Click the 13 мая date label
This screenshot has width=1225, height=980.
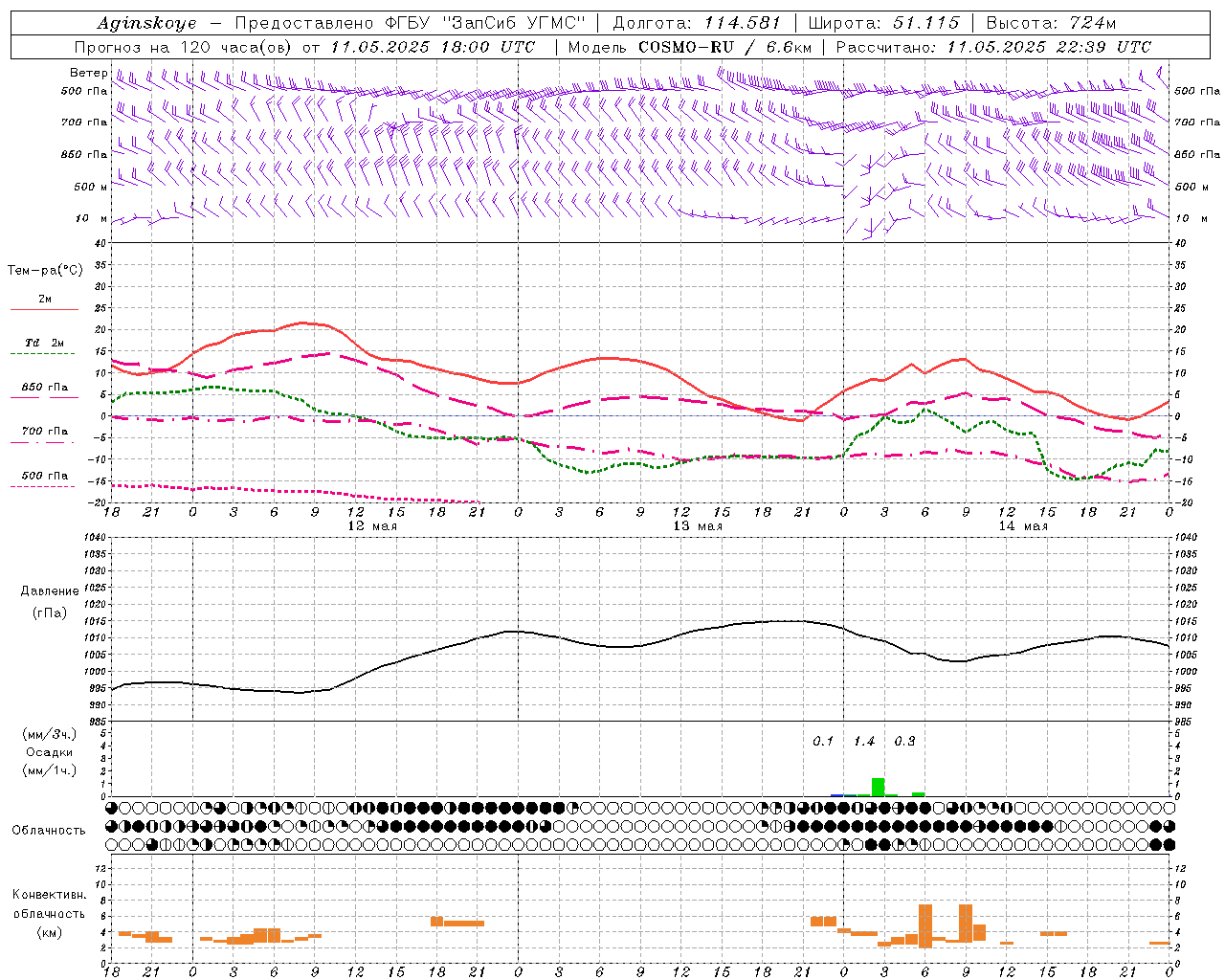(x=698, y=526)
